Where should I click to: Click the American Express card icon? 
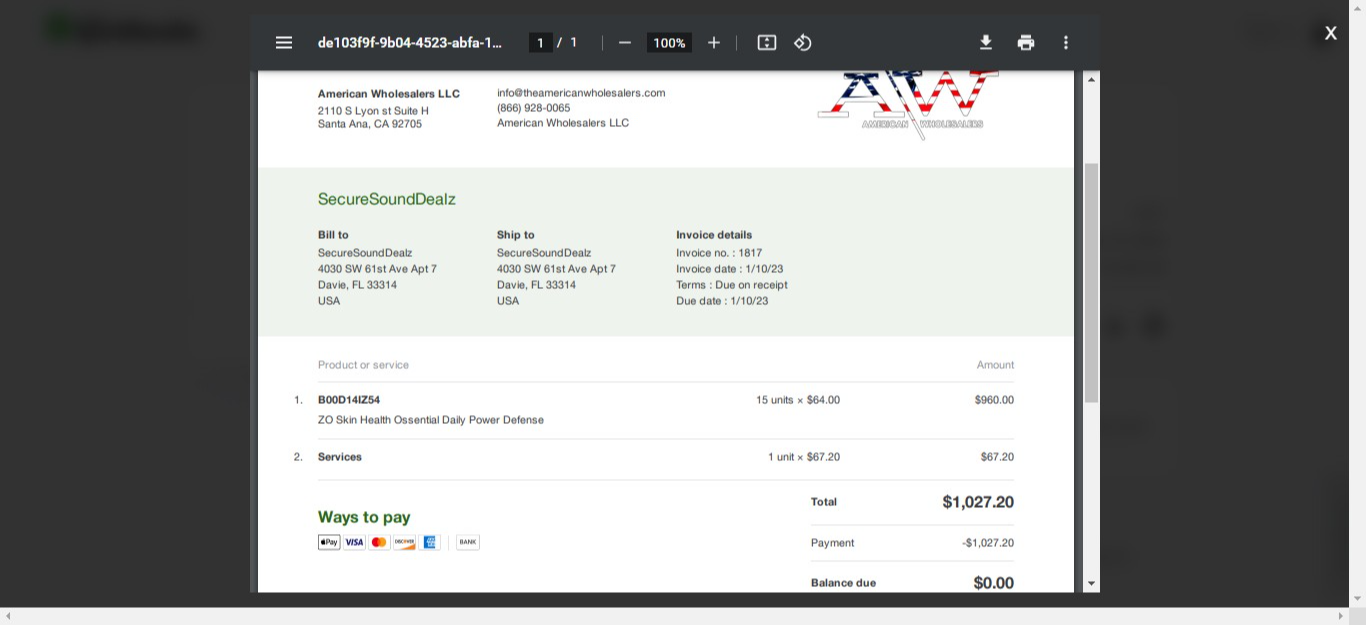click(430, 542)
